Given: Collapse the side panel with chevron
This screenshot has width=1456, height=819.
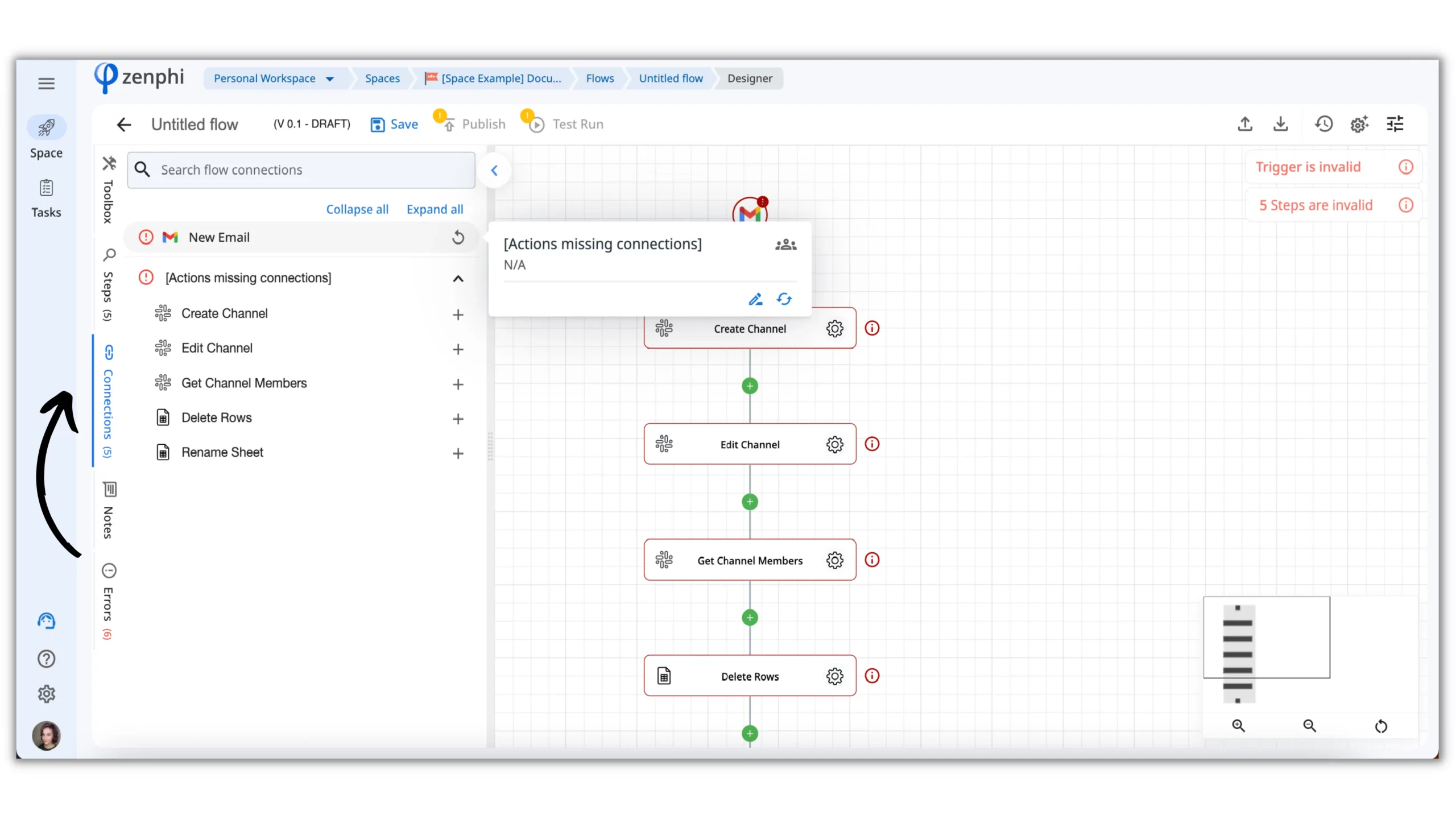Looking at the screenshot, I should [x=494, y=170].
